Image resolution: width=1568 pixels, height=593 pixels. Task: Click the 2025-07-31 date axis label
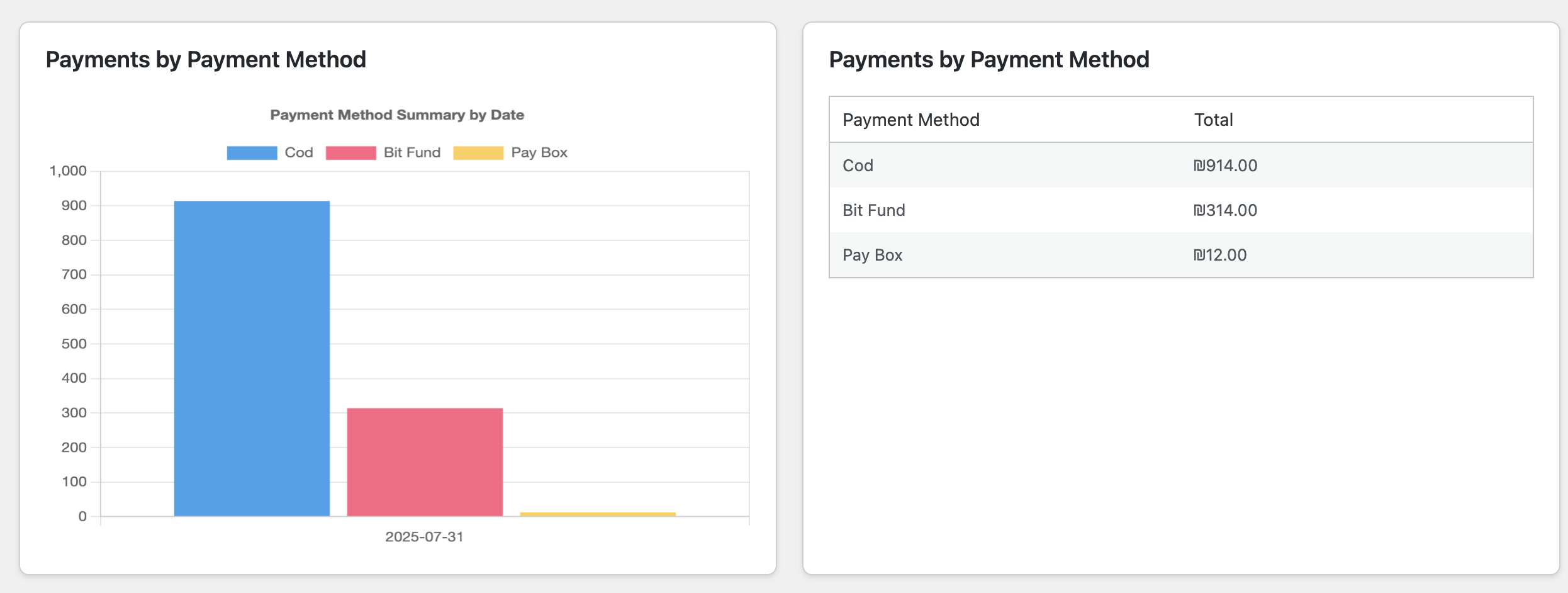tap(424, 537)
